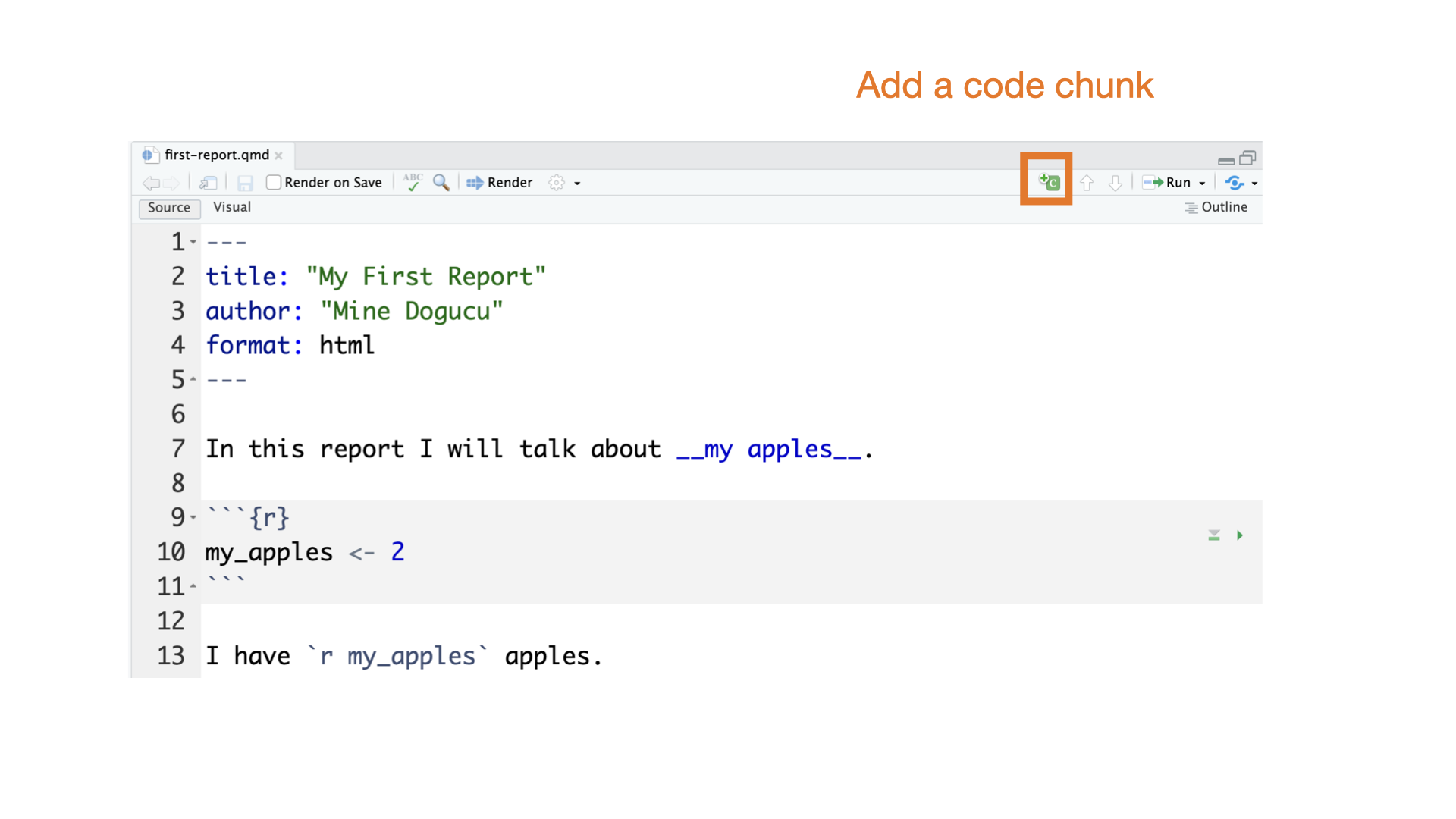Close the first-report.qmd tab
1456x819 pixels.
278,155
